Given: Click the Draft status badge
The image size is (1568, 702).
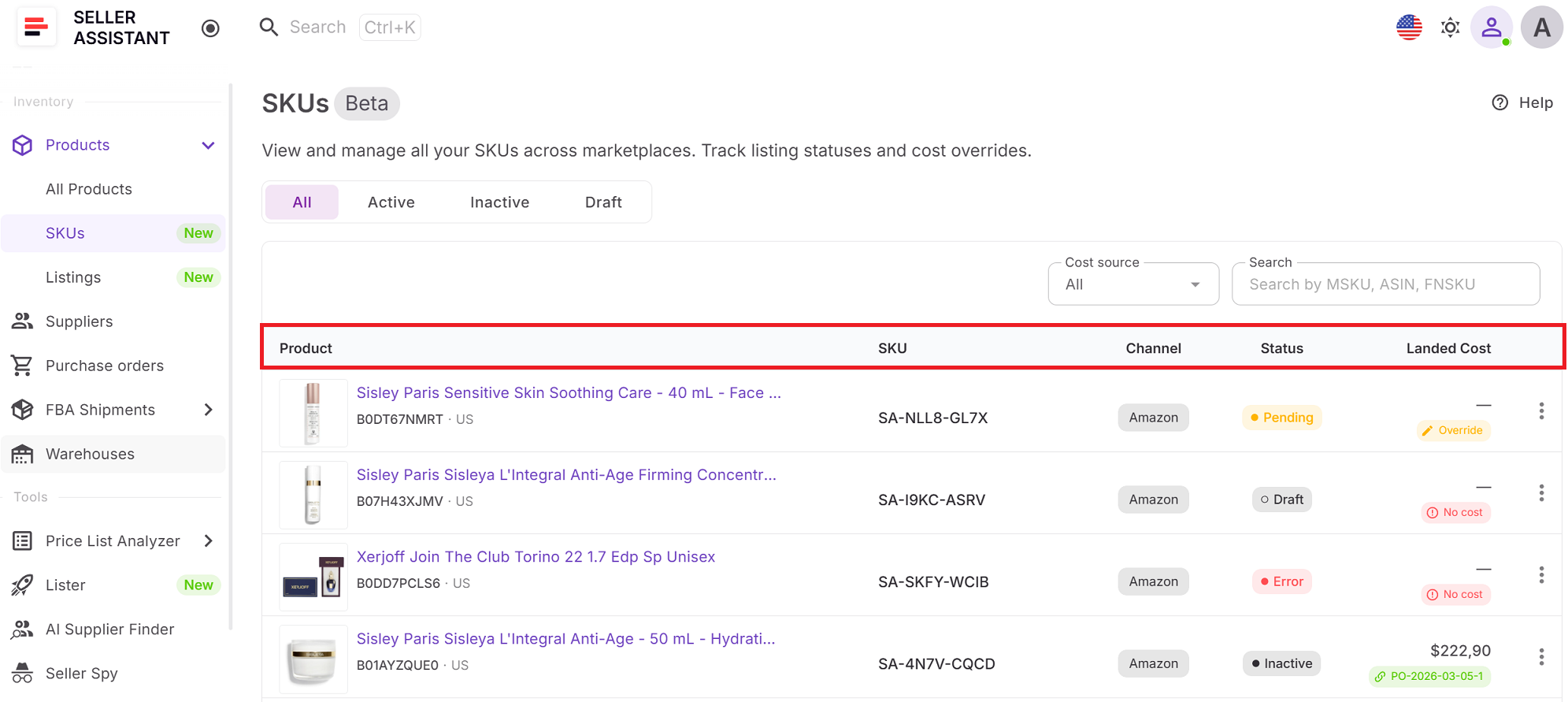Looking at the screenshot, I should 1282,500.
